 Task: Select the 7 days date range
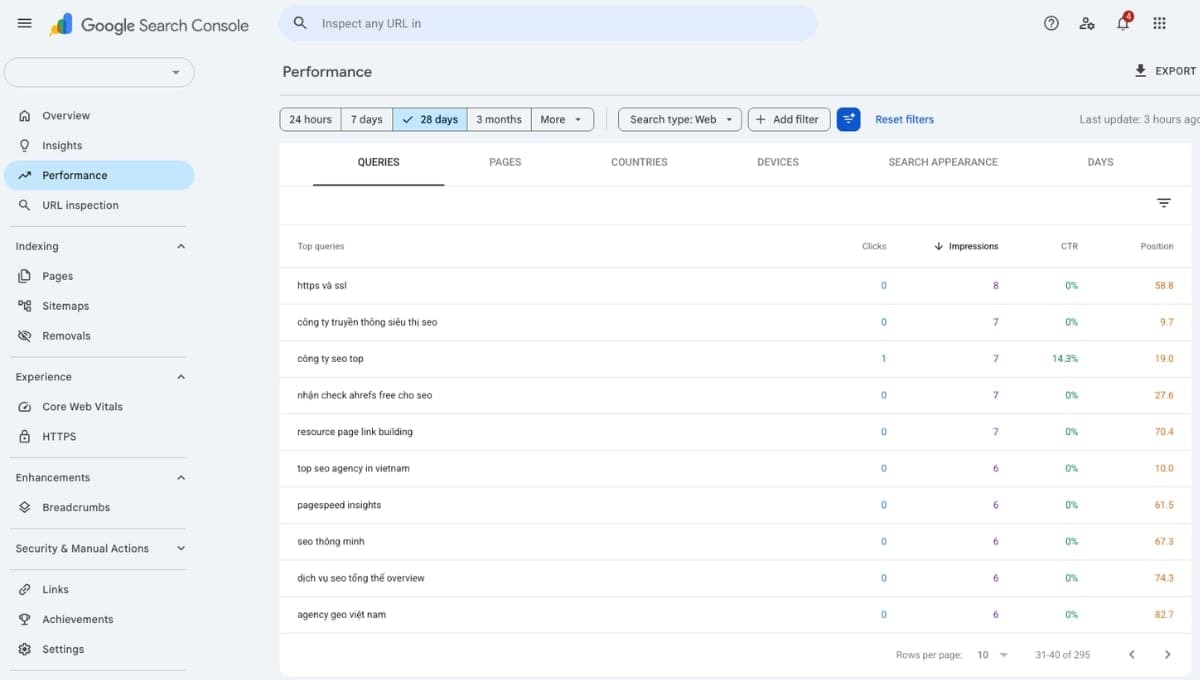367,119
